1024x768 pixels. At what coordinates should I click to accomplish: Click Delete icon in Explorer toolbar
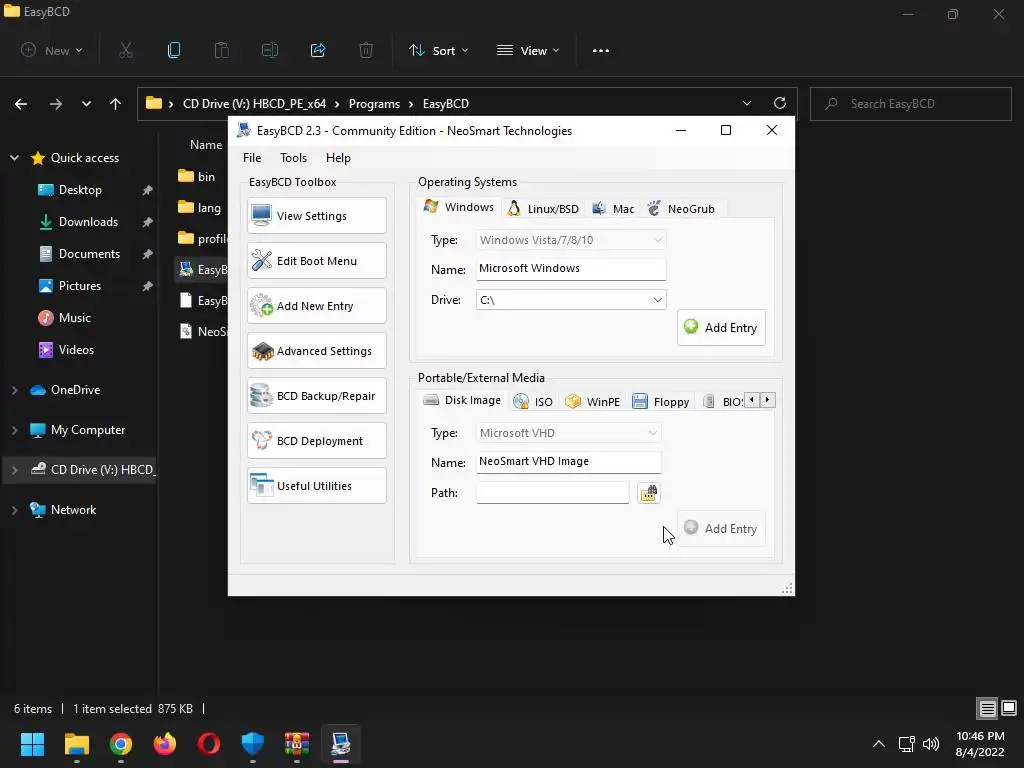366,50
